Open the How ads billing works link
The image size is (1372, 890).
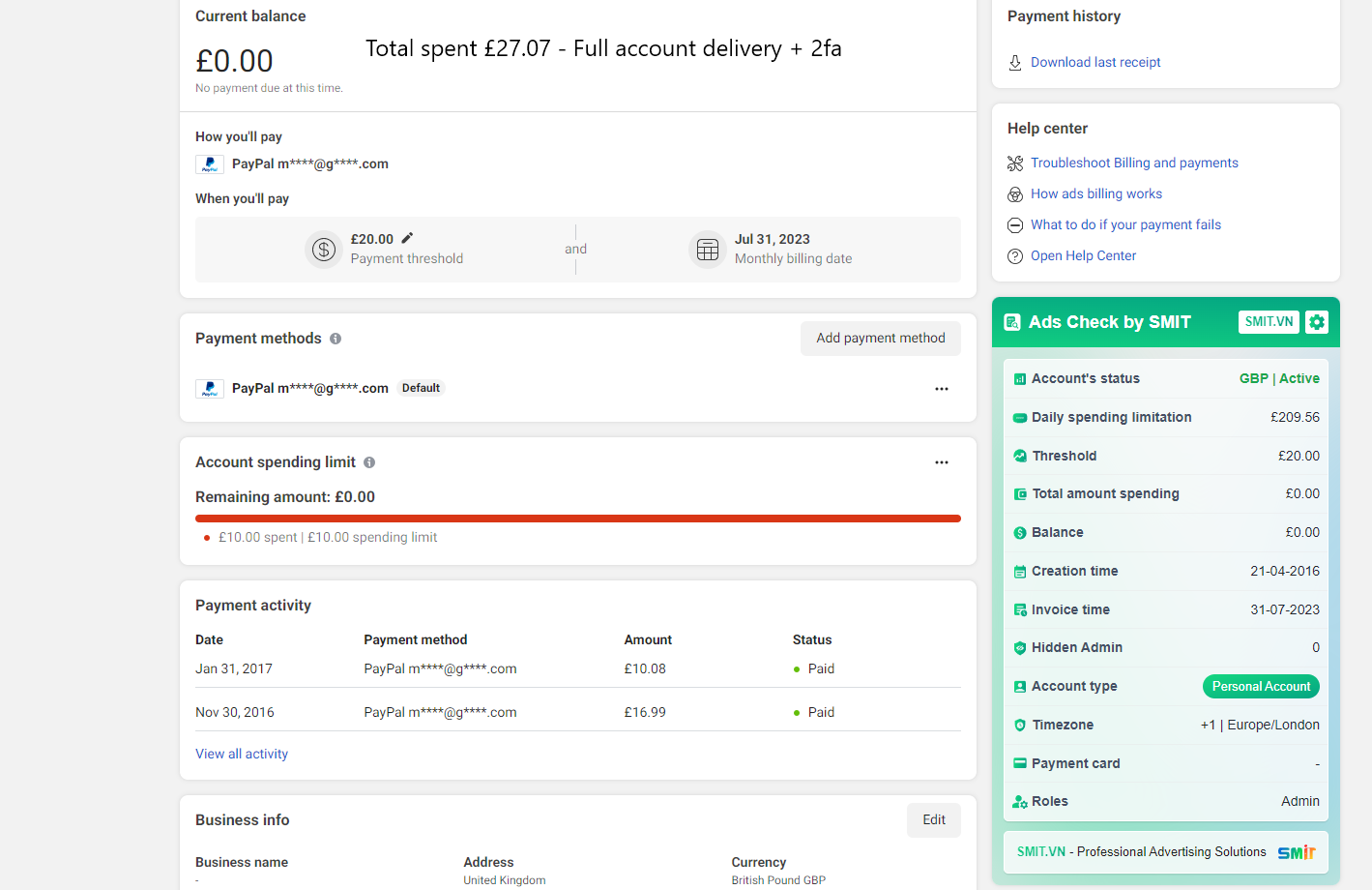[1096, 194]
